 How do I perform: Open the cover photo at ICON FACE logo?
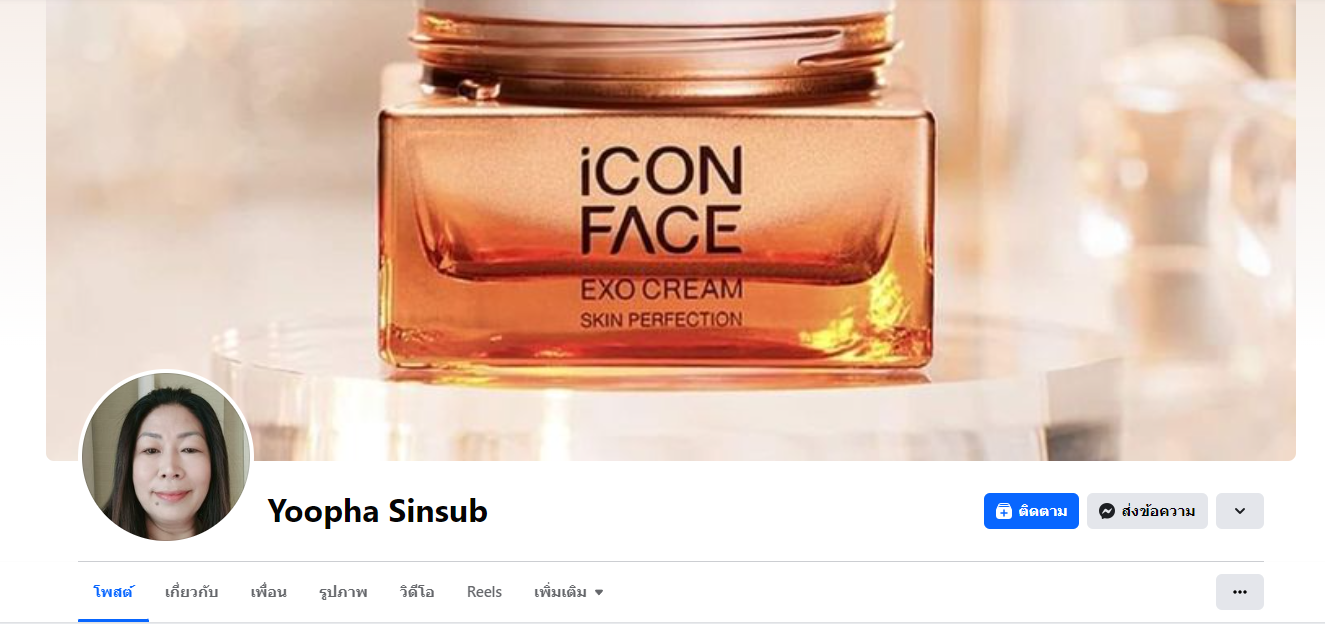pos(660,201)
